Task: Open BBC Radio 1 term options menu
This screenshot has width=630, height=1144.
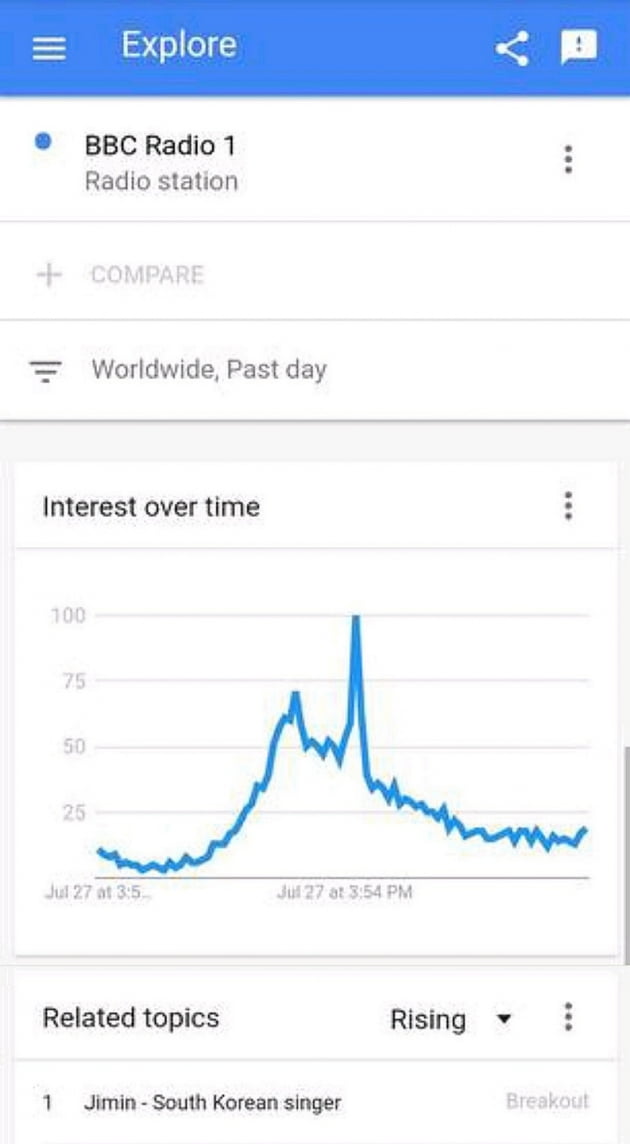Action: 568,159
